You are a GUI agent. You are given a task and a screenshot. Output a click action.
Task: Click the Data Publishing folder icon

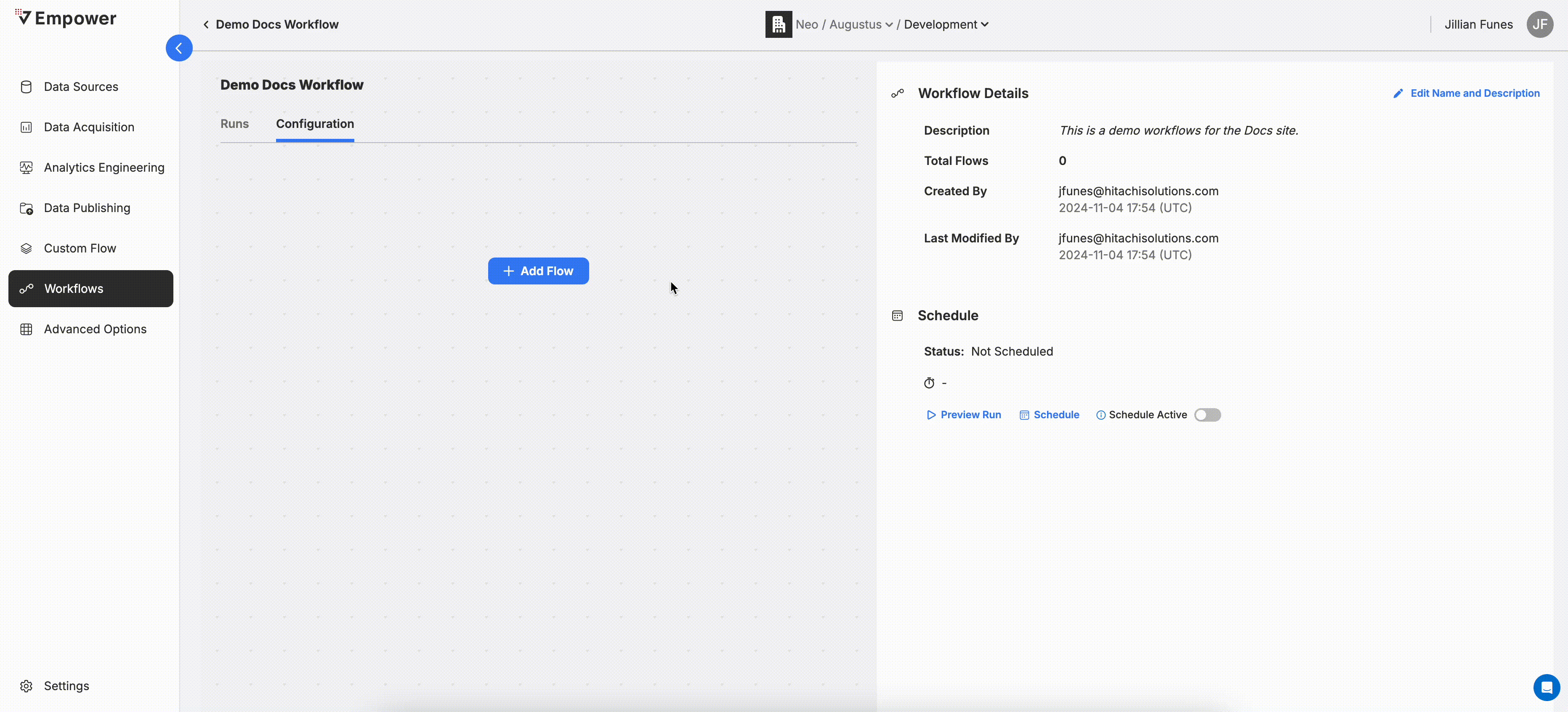pos(26,208)
